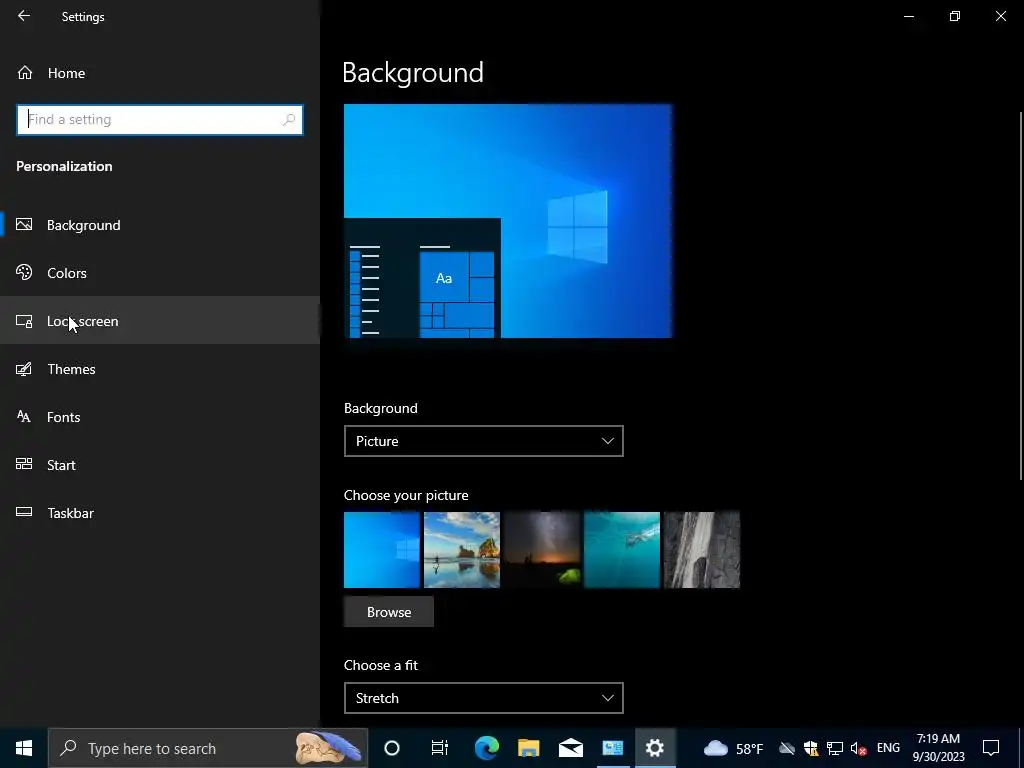The image size is (1024, 768).
Task: Click the clock showing 7:19 AM
Action: [x=938, y=748]
